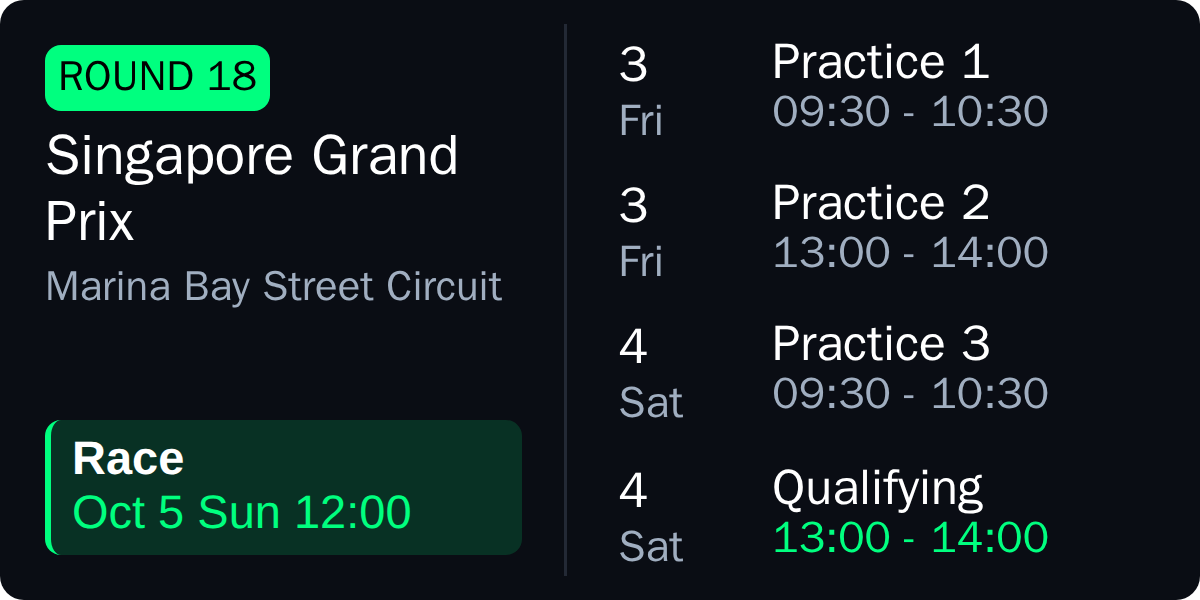Screen dimensions: 1200x600
Task: Click the Sat label beside Qualifying
Action: (651, 547)
